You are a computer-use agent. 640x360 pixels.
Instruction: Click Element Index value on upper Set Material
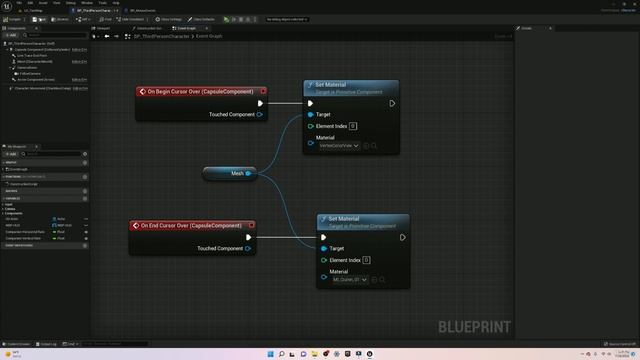tap(353, 126)
